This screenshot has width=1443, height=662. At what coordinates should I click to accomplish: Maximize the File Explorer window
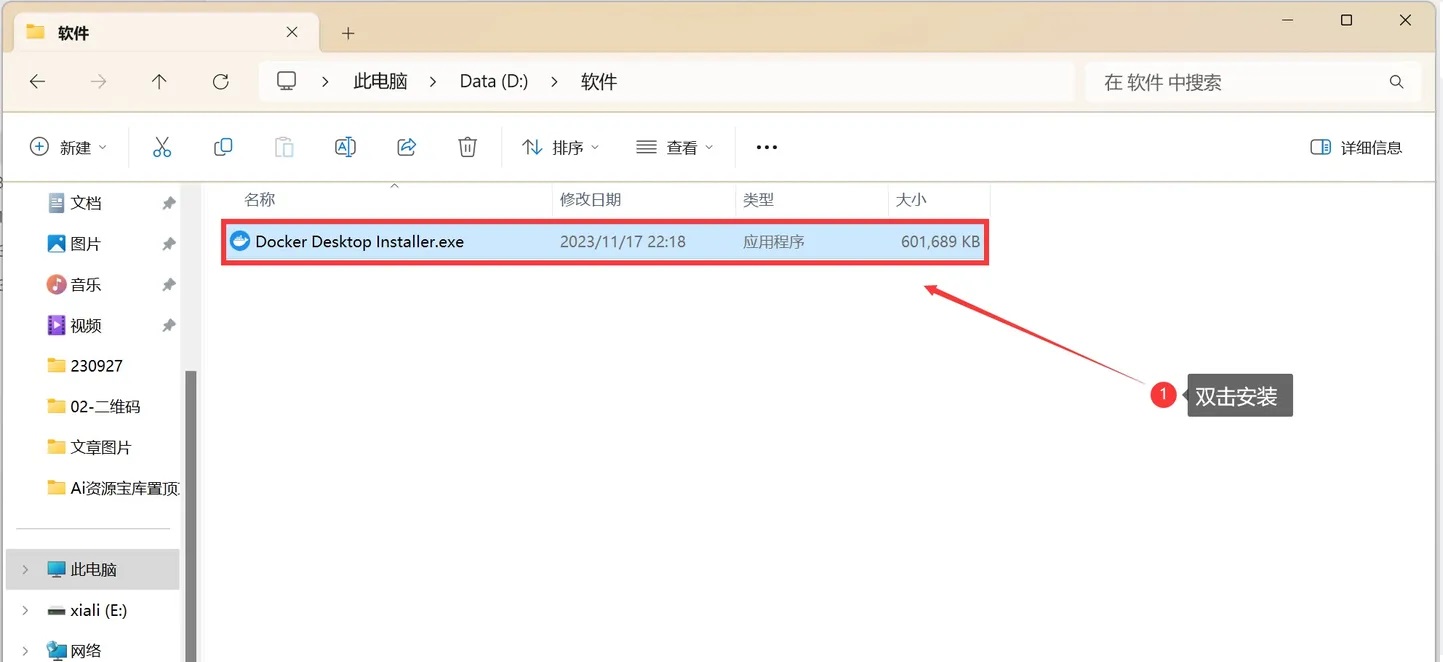[1346, 20]
